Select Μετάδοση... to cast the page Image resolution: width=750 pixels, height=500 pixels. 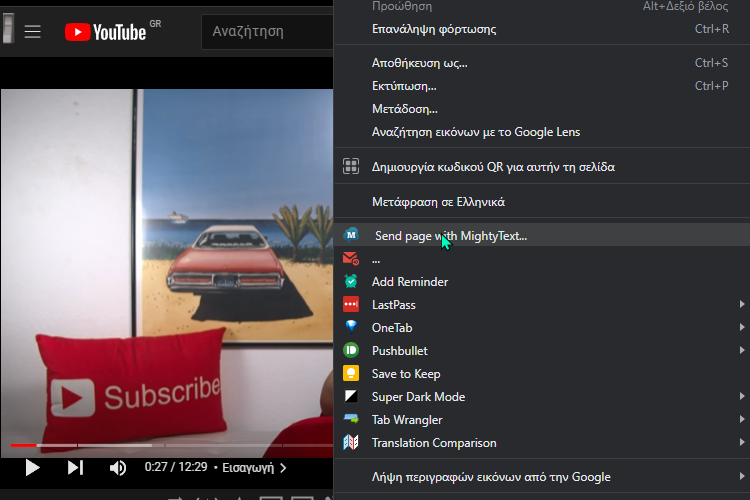[x=541, y=109]
